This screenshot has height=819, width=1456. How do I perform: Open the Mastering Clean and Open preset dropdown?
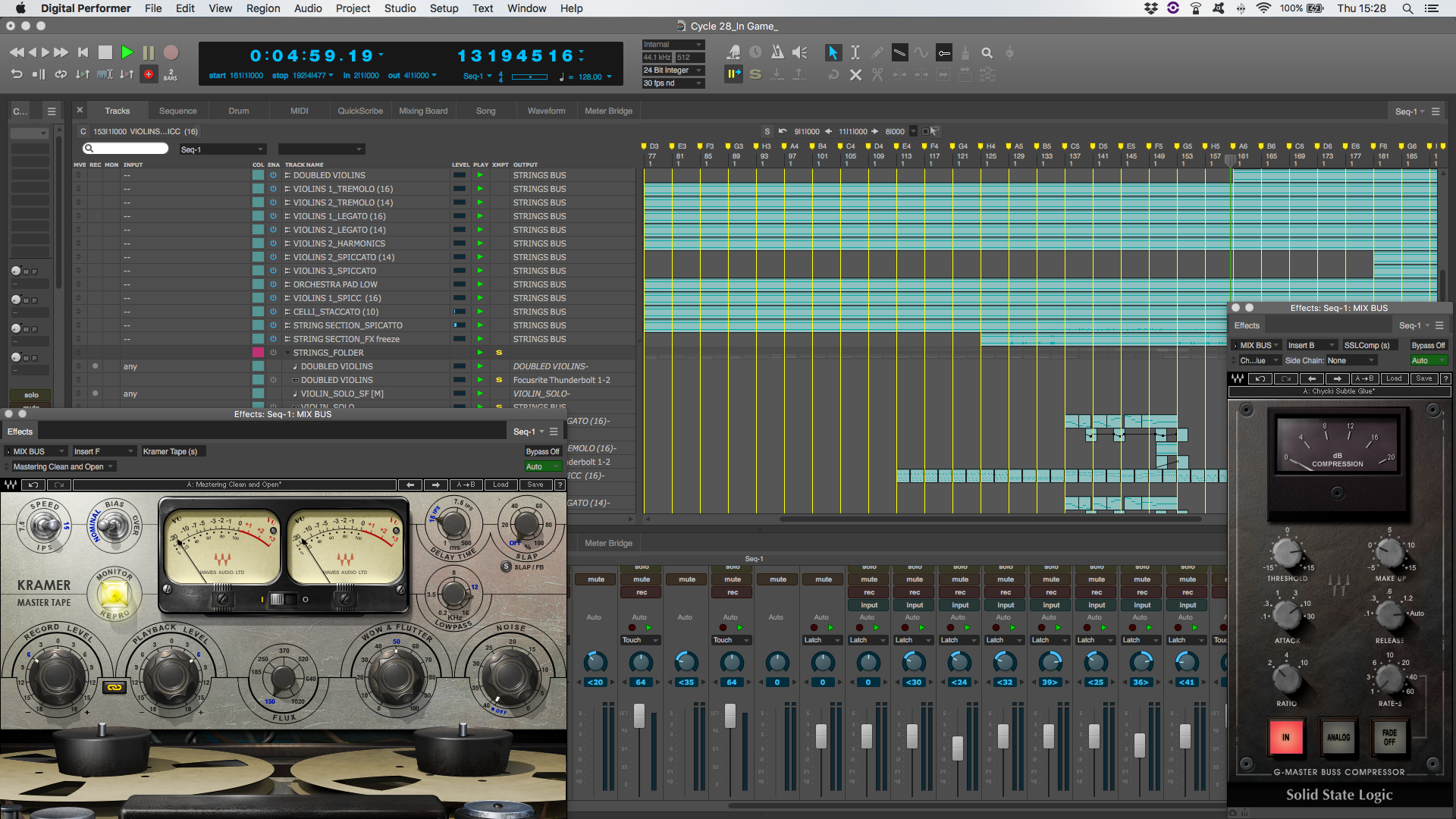tap(64, 466)
